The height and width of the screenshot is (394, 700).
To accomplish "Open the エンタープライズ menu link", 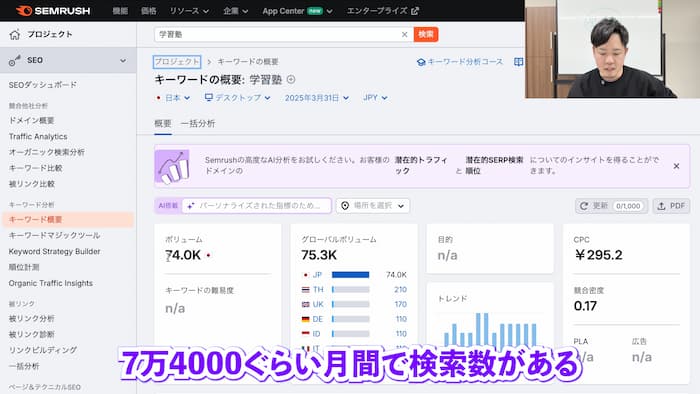I will coord(383,11).
